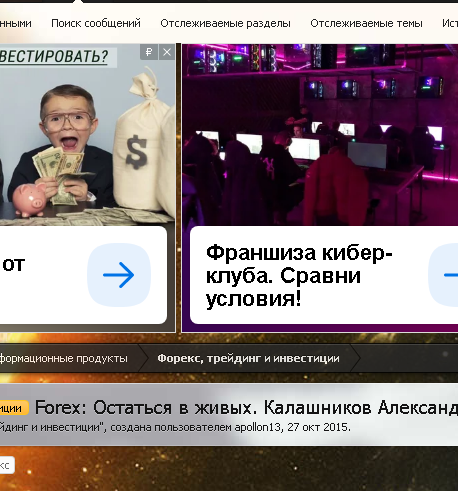This screenshot has width=458, height=491.
Task: Open the ИНВЕСТИРОВАТЬ? ad headline
Action: [54, 56]
